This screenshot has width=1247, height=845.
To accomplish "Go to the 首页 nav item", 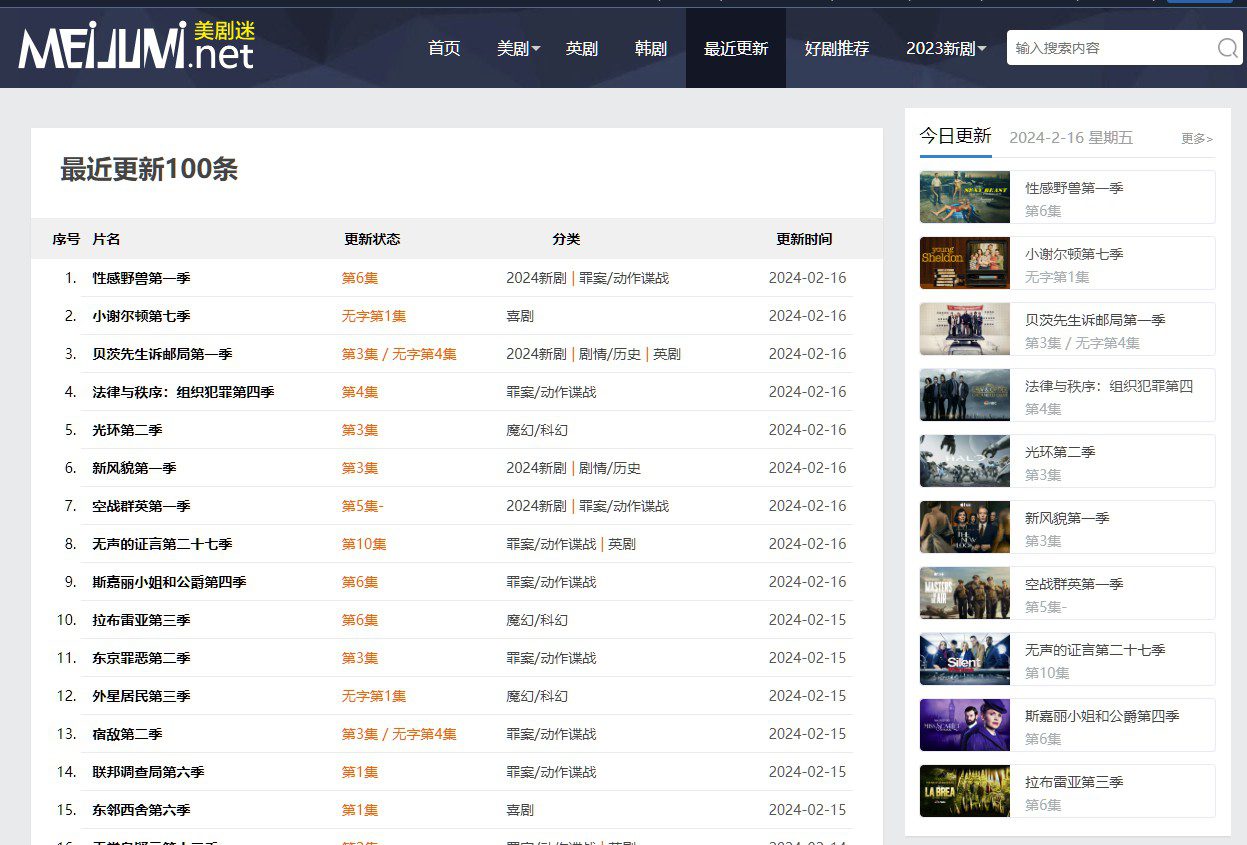I will tap(444, 48).
